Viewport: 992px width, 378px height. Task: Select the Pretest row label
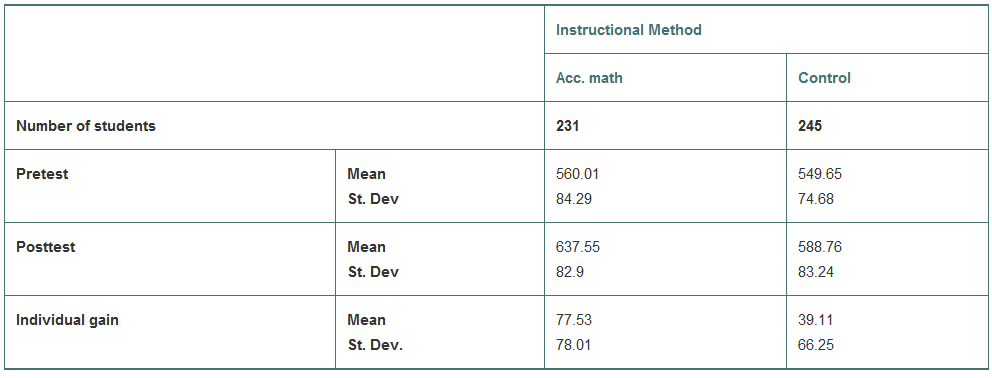[42, 174]
